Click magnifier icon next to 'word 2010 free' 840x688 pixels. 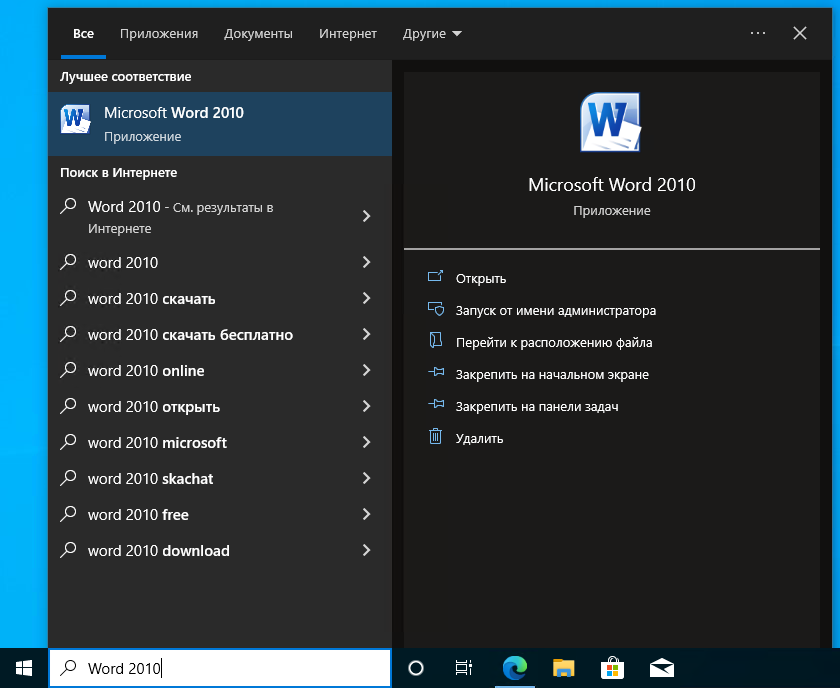(x=68, y=514)
